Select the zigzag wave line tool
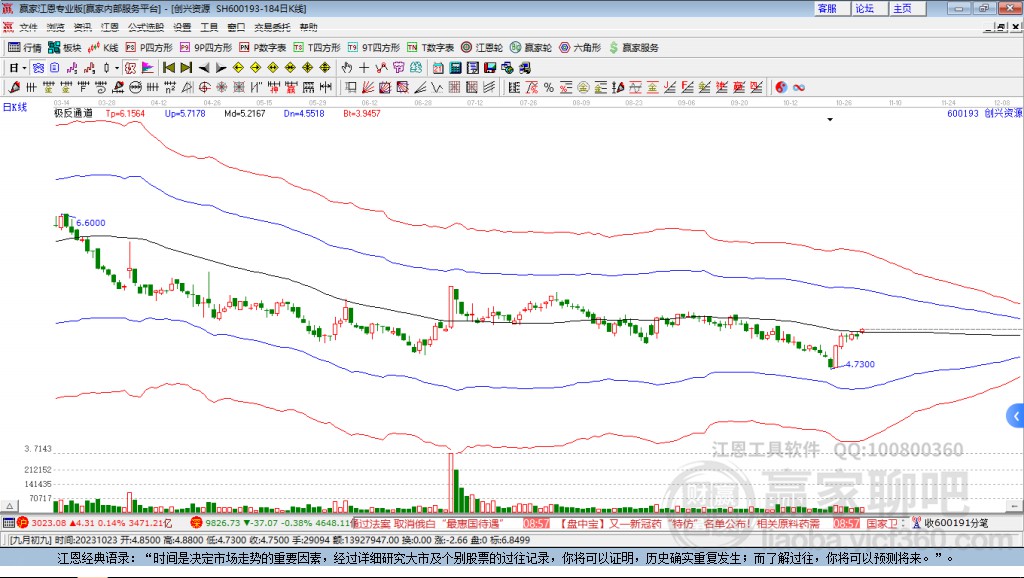Screen dimensions: 1024x578 coord(437,88)
